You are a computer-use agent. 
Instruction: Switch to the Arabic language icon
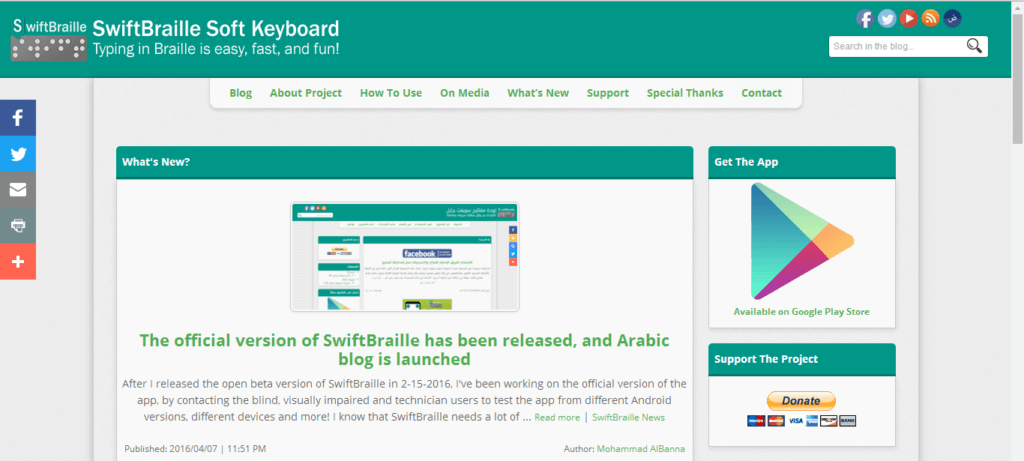[x=952, y=18]
